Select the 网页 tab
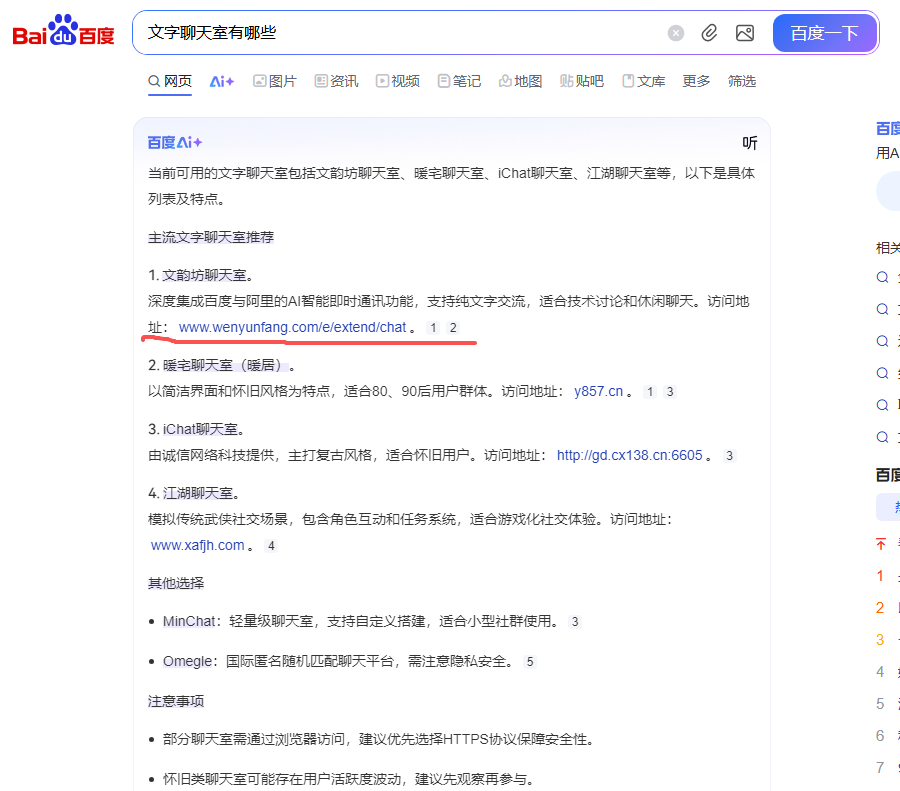The height and width of the screenshot is (791, 900). coord(170,81)
